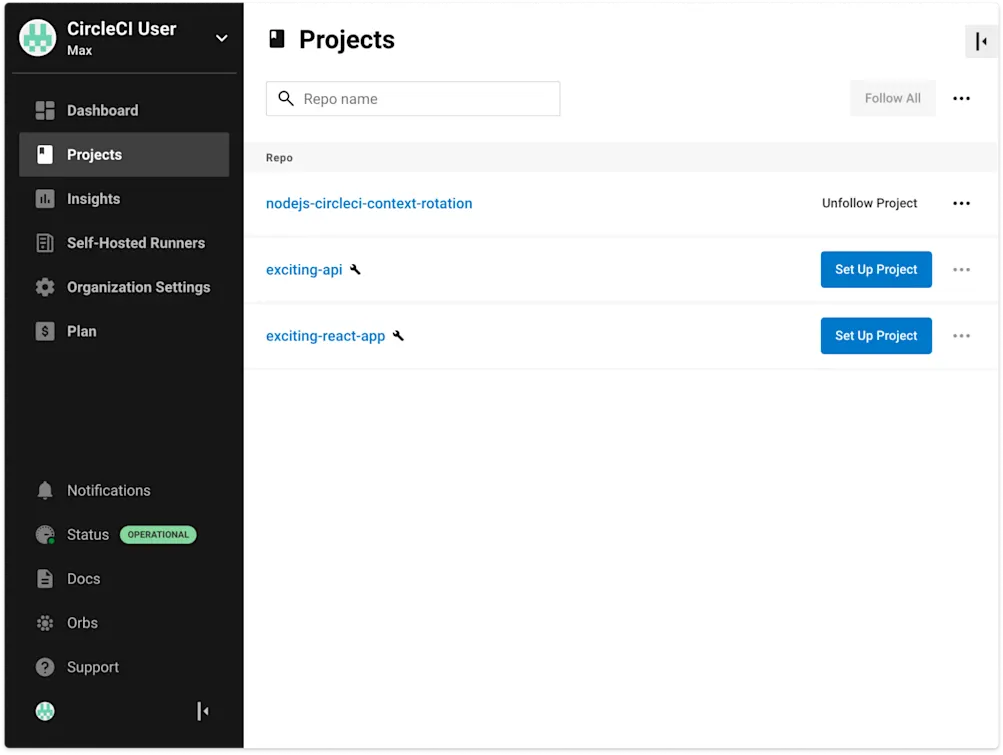View the Plan page using dollar icon
The height and width of the screenshot is (755, 1003).
pos(45,331)
